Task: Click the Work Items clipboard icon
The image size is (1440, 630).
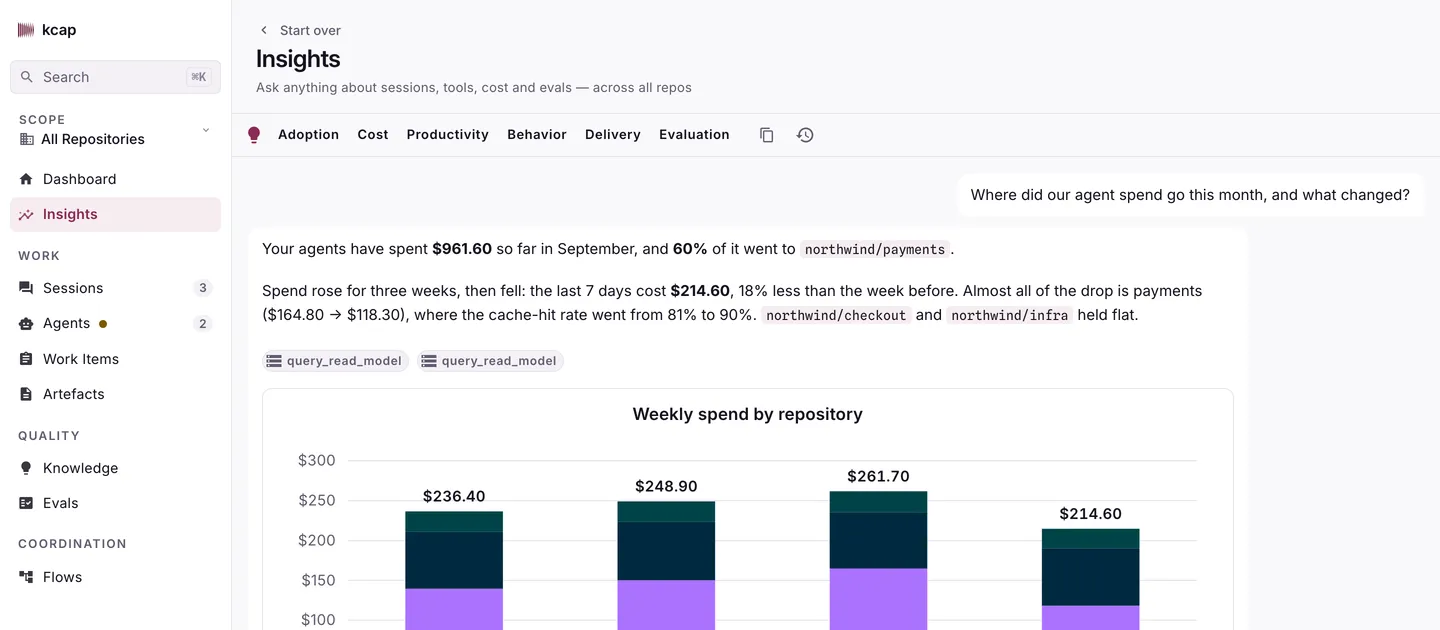Action: [26, 359]
